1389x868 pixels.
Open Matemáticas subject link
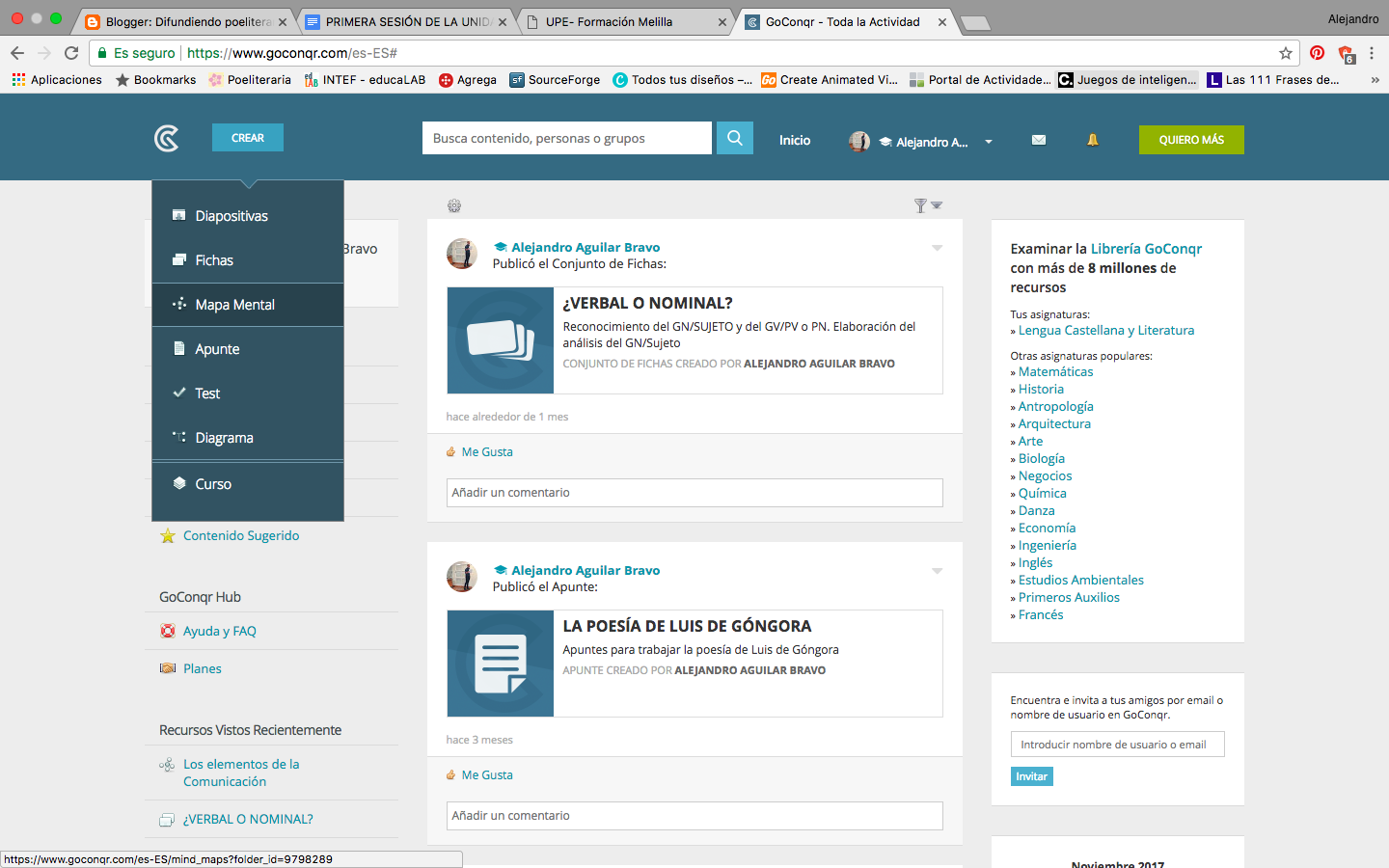point(1056,371)
